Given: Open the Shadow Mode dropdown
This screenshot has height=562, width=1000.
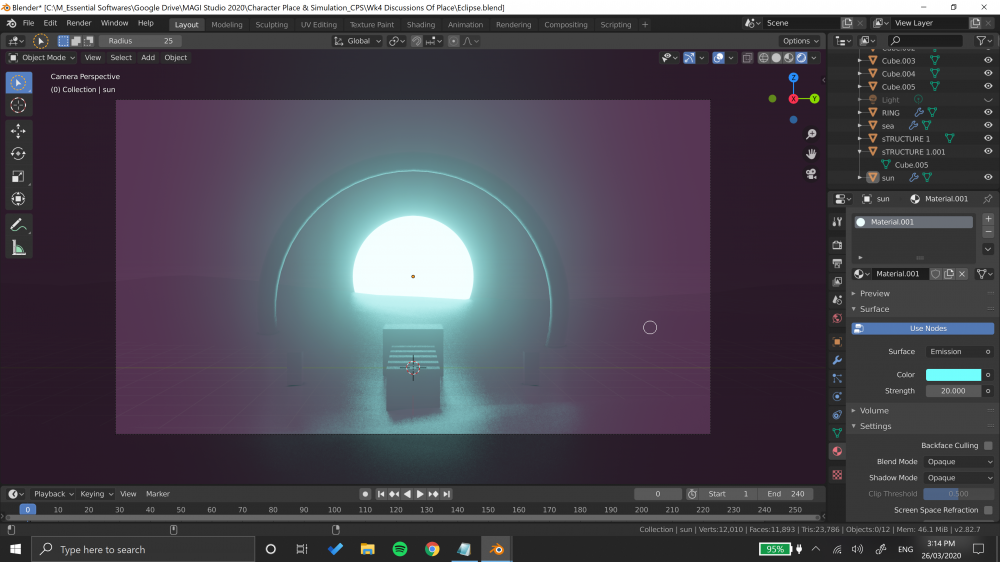Looking at the screenshot, I should click(959, 477).
